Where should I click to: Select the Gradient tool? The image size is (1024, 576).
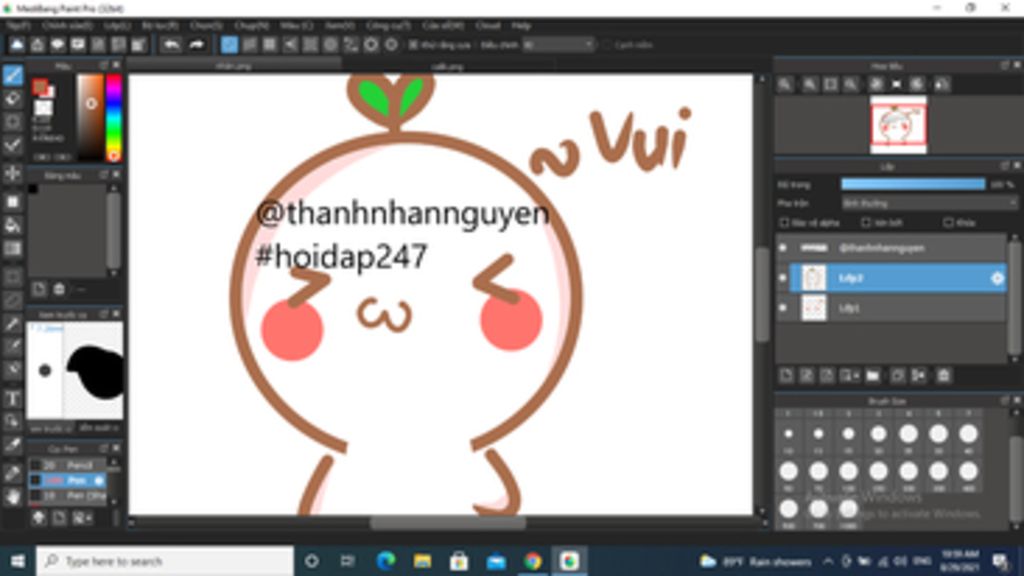pos(12,249)
